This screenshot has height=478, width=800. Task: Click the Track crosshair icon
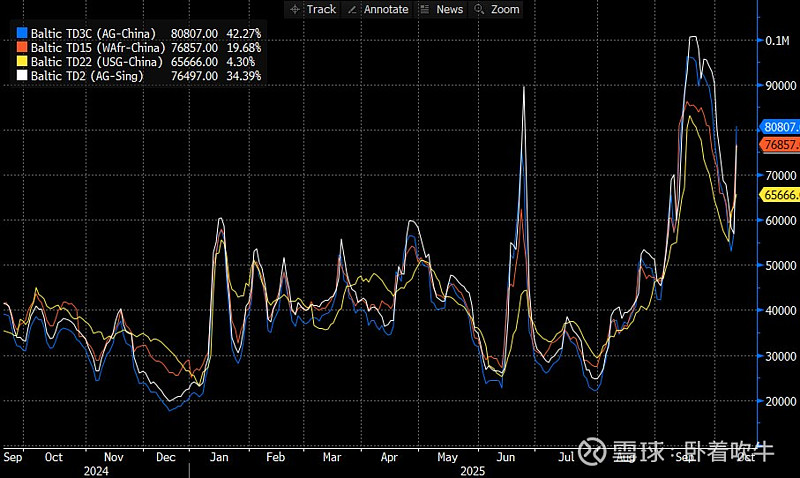pos(295,9)
